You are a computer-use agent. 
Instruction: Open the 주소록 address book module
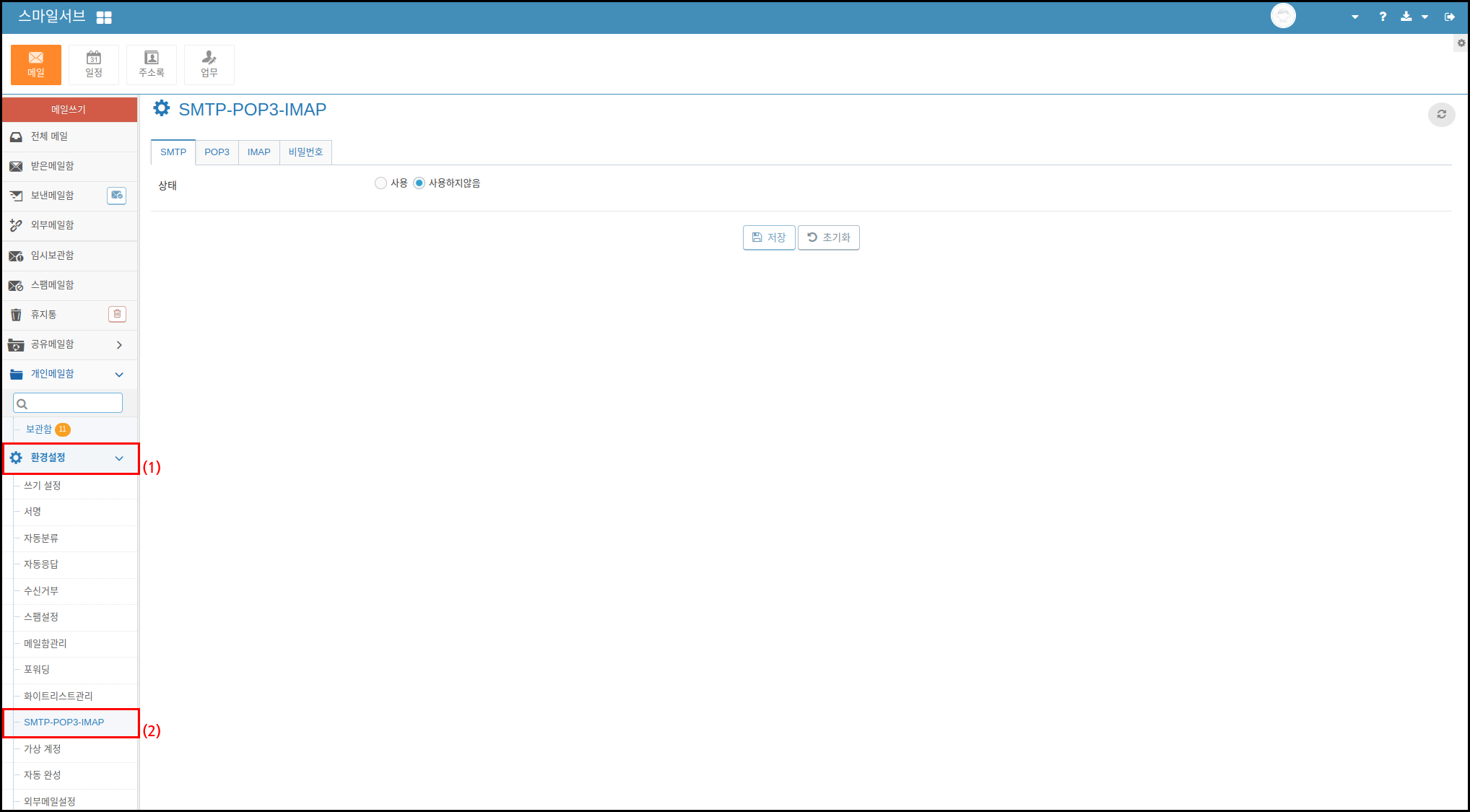[x=152, y=65]
